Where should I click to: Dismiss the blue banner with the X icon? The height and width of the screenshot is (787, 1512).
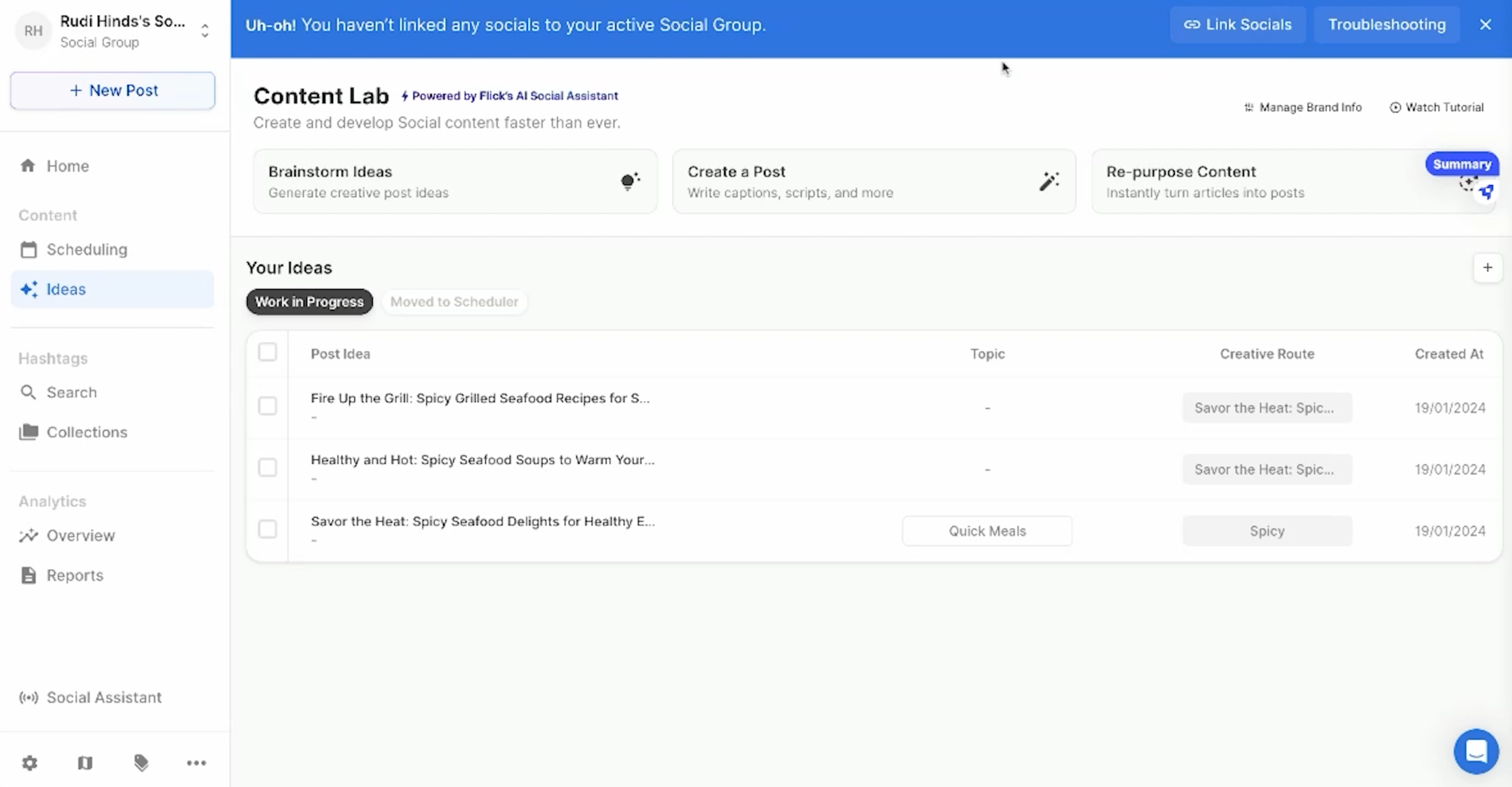[x=1485, y=25]
